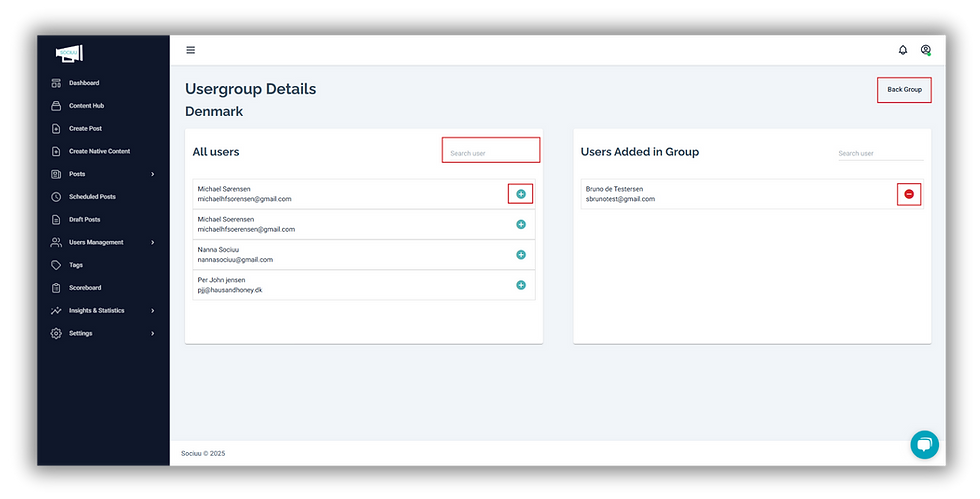The height and width of the screenshot is (499, 980).
Task: Add Per John jensen with the plus icon
Action: pyautogui.click(x=521, y=285)
